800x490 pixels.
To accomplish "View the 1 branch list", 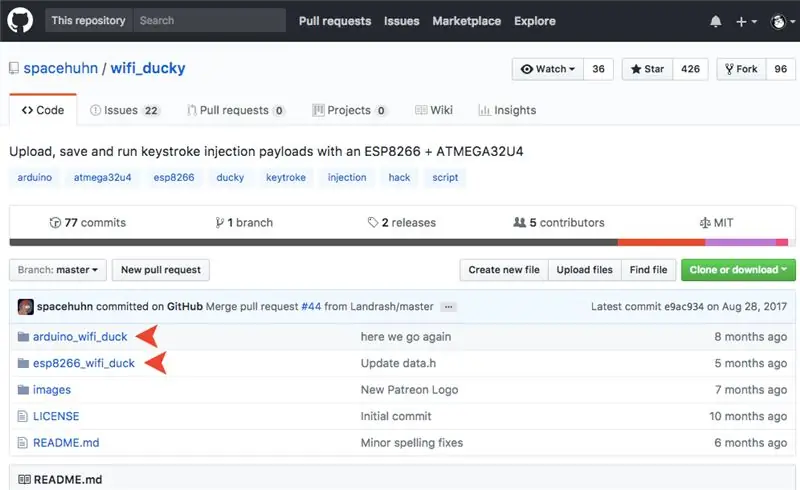I will [x=244, y=223].
